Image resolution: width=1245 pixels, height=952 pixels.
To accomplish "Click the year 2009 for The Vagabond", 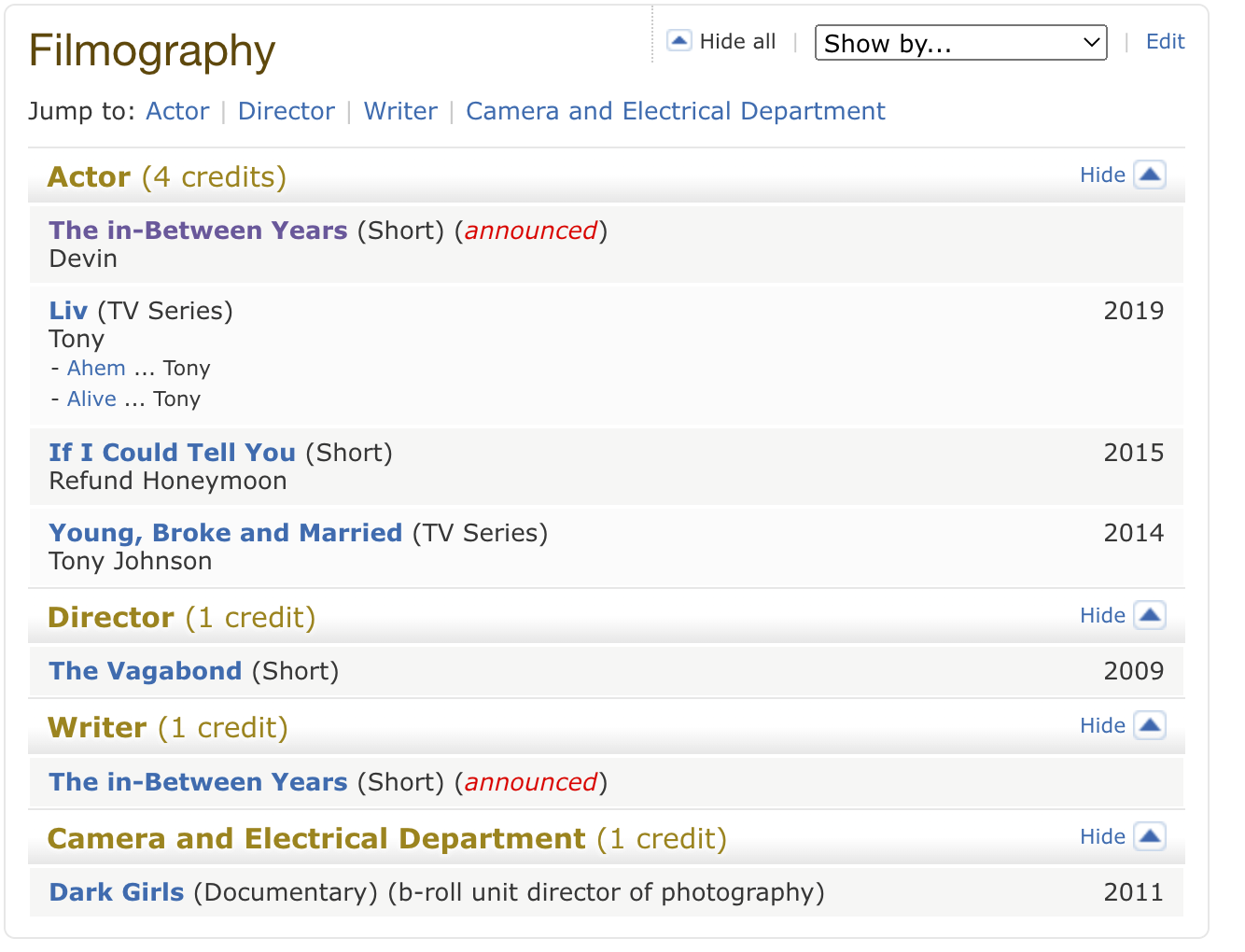I will (1134, 671).
